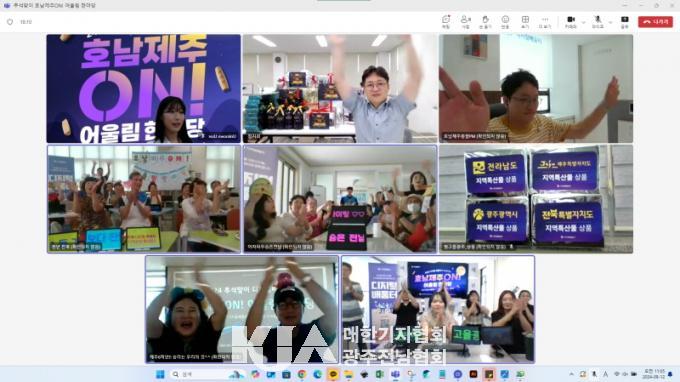The image size is (680, 382).
Task: Click the shield icon near timer
Action: click(10, 22)
